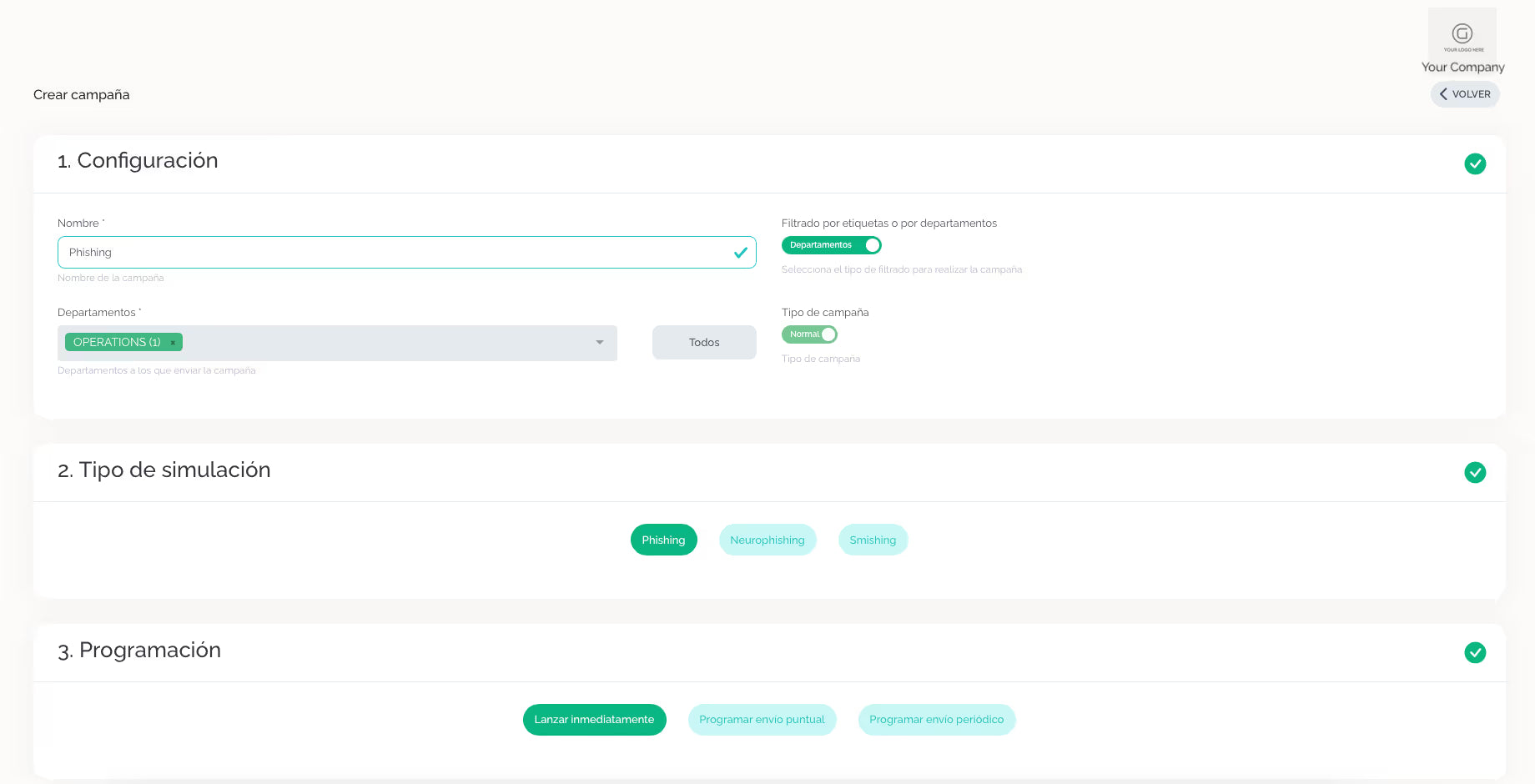Screen dimensions: 1535x784
Task: Select the Smishing simulation type
Action: tap(872, 540)
